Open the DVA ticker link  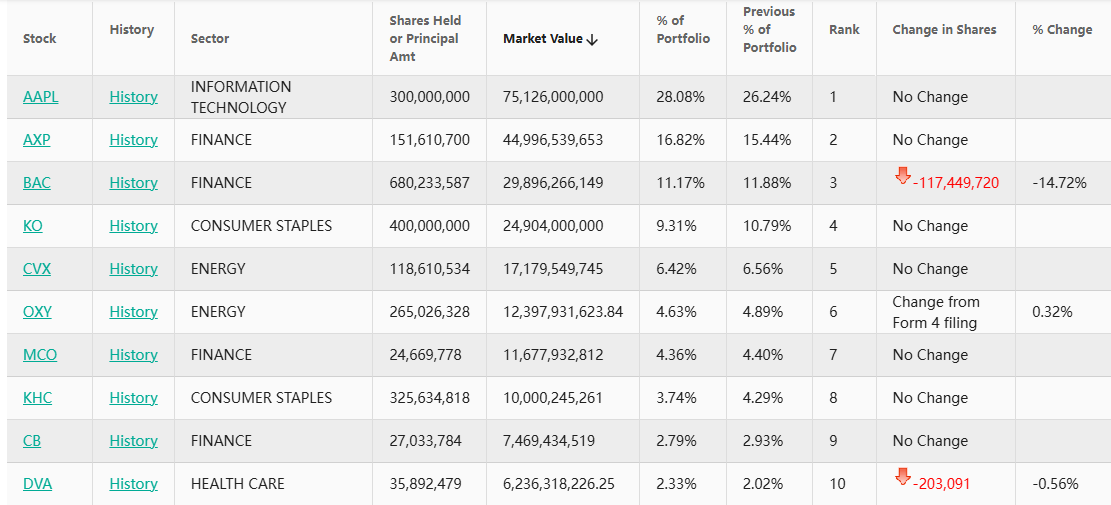[38, 484]
